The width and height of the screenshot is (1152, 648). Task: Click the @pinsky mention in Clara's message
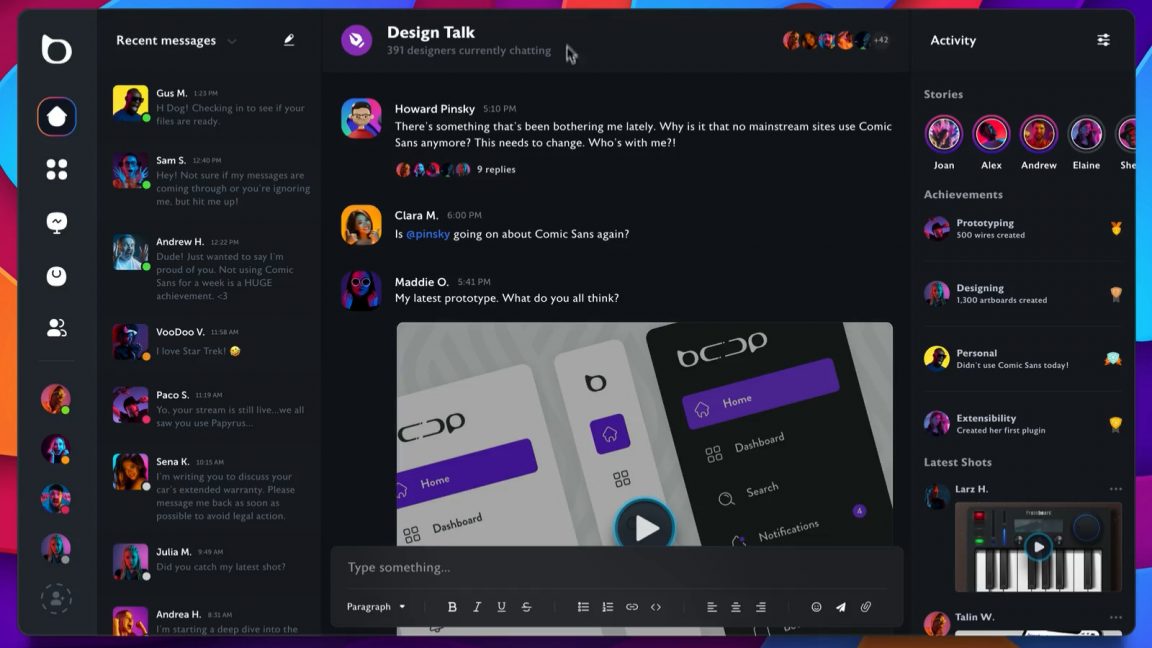point(430,232)
